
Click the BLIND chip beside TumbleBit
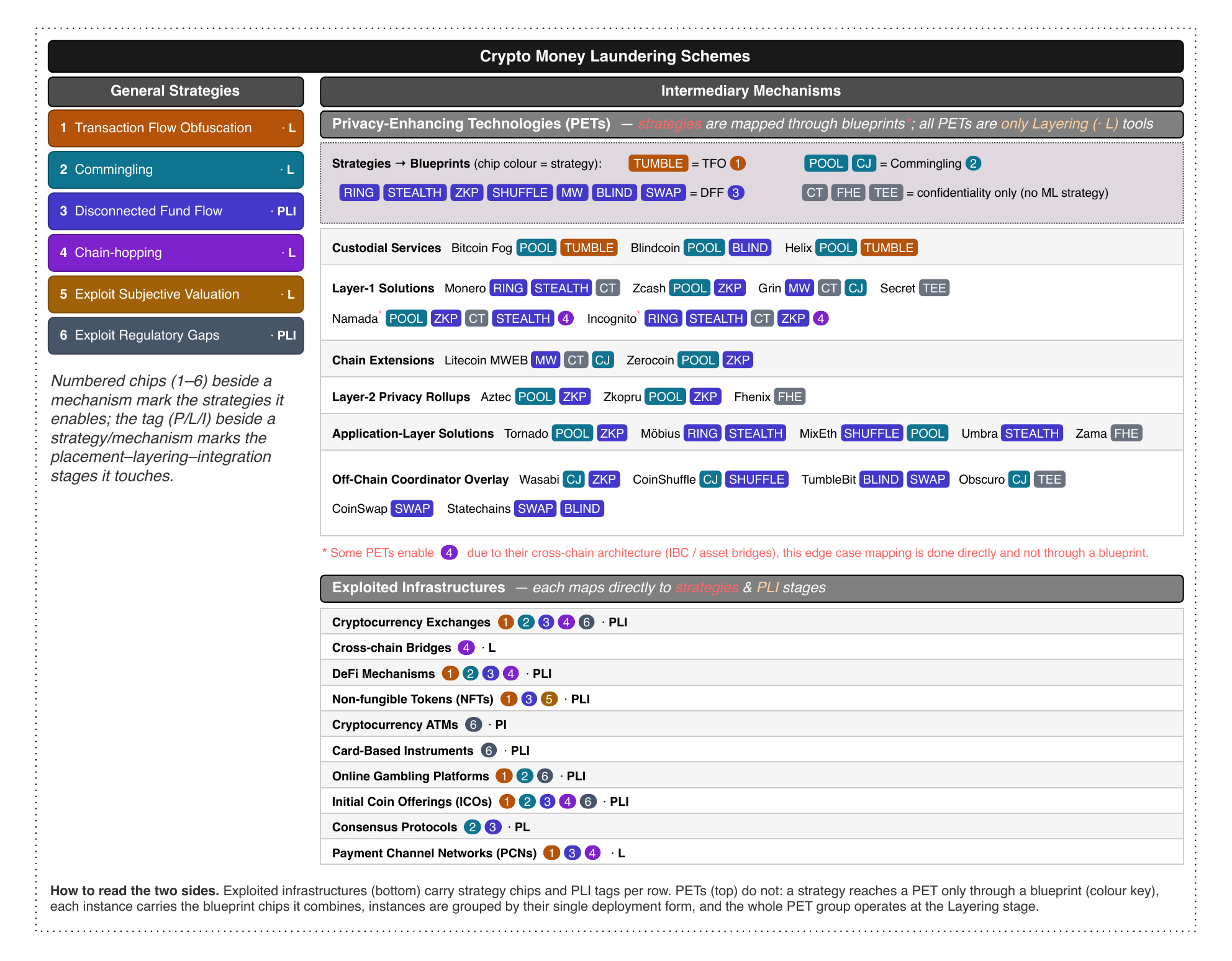tap(881, 479)
